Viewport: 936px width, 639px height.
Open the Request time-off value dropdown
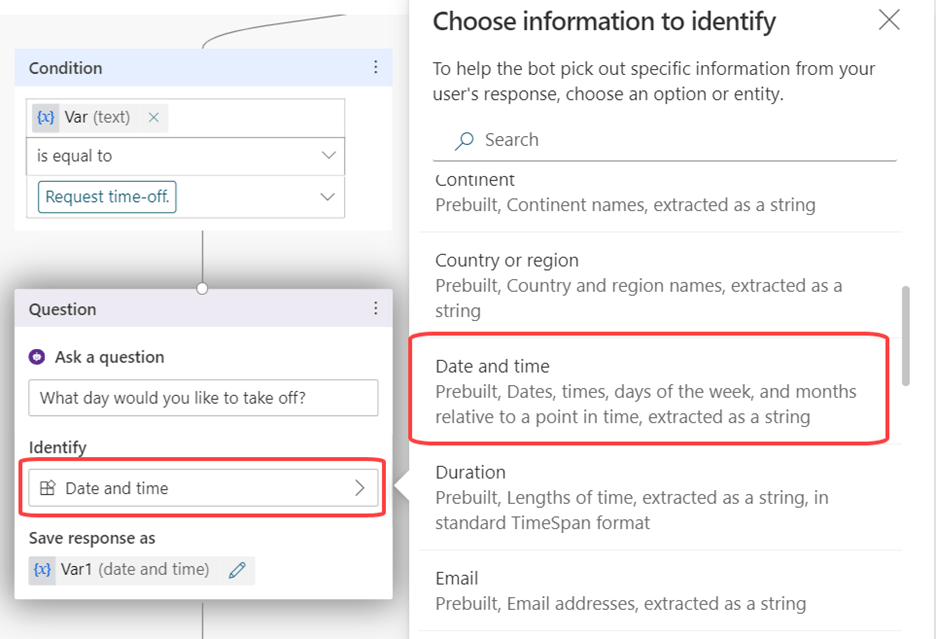pos(328,197)
